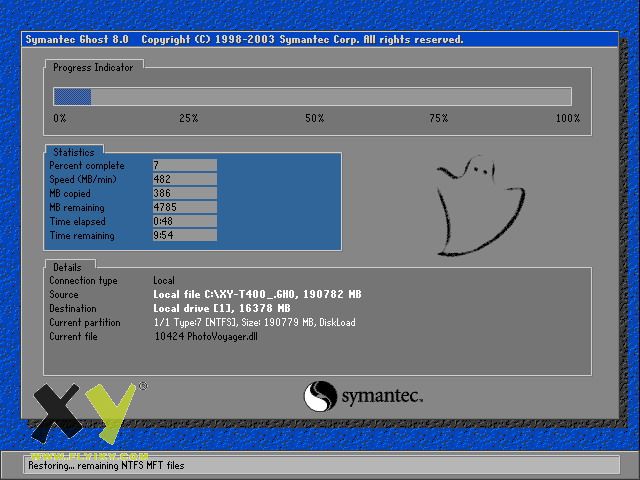The image size is (640, 480).
Task: Click the Symantec yin-yang logo
Action: (x=320, y=396)
